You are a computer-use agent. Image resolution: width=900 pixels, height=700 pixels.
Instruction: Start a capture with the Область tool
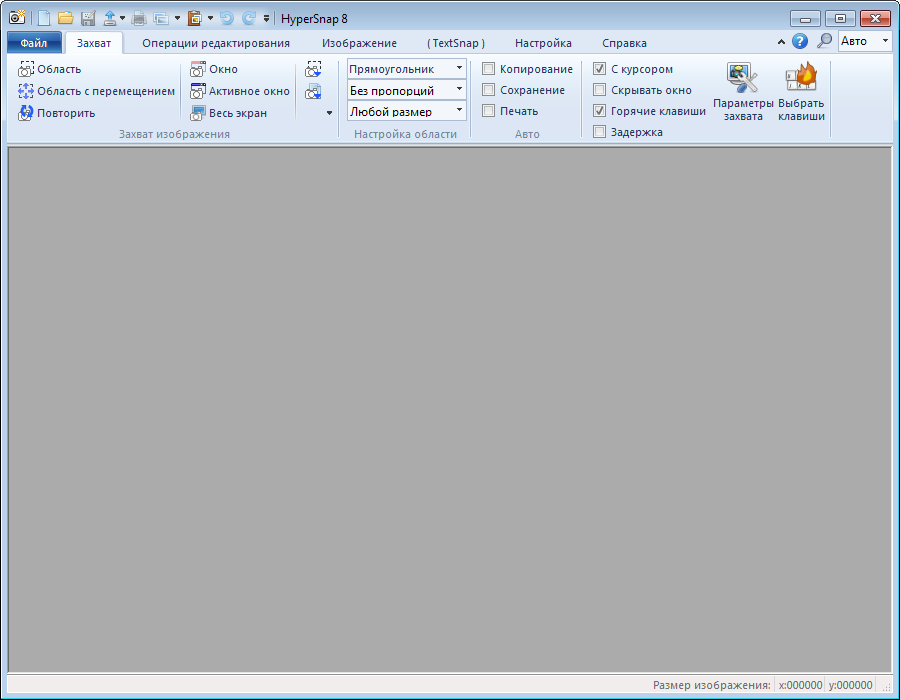click(50, 69)
